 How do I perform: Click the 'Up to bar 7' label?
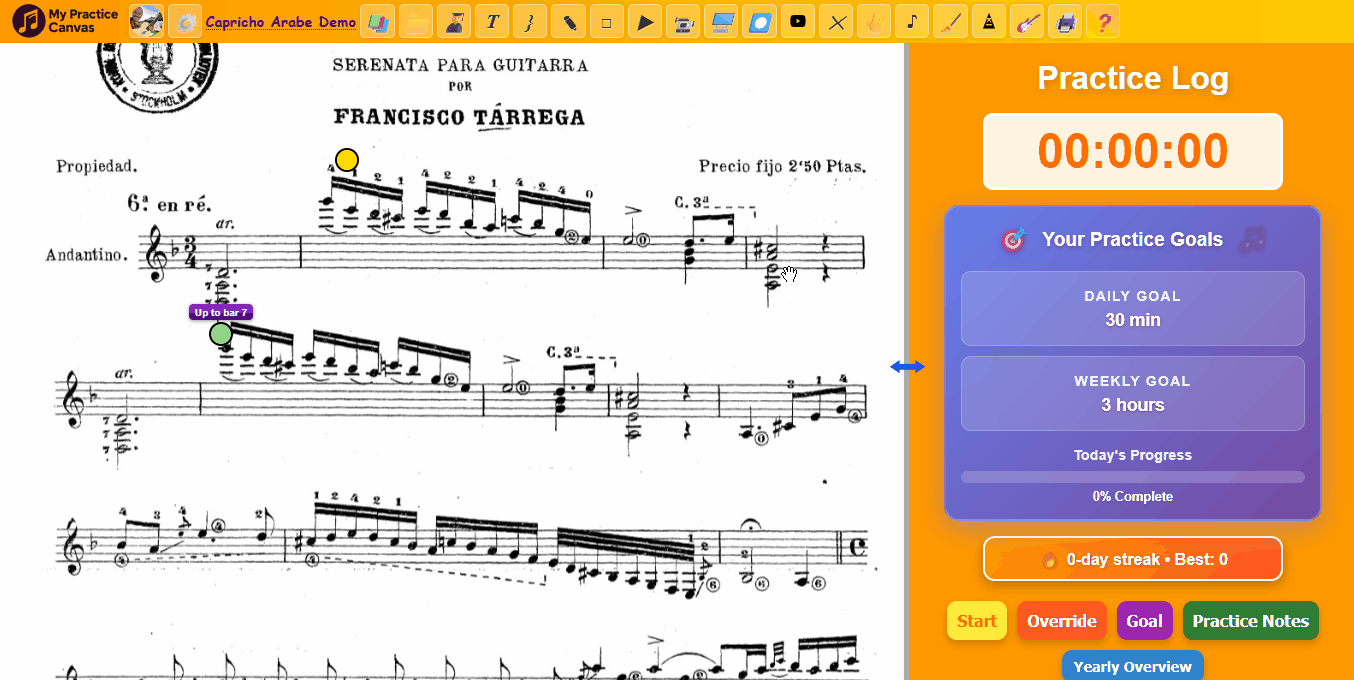221,312
